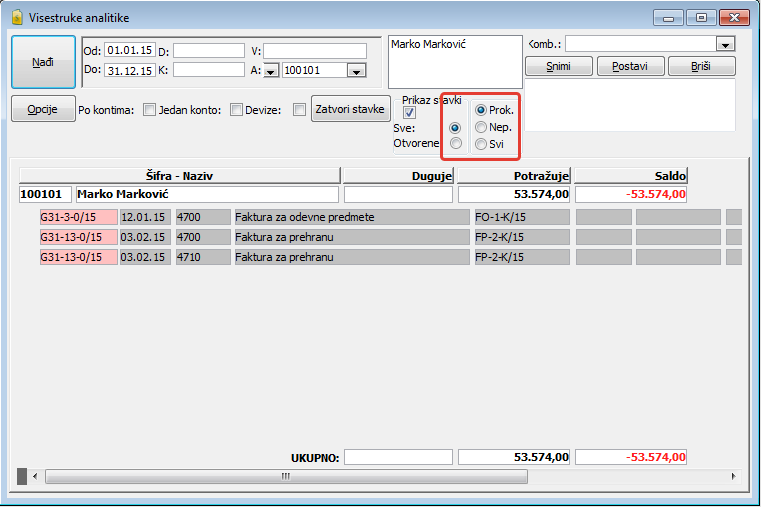Choose the Svi radio option
Screen dimensions: 761x507
pyautogui.click(x=482, y=144)
